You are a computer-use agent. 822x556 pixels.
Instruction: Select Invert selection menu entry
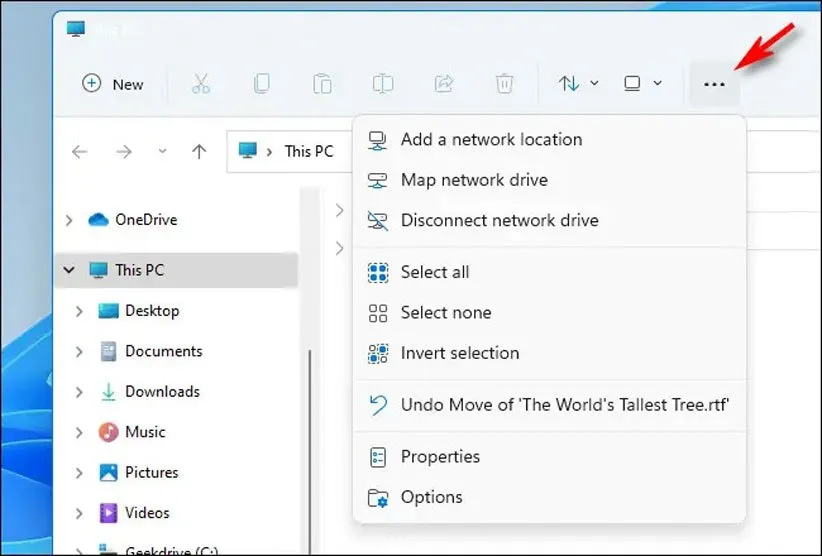[459, 353]
